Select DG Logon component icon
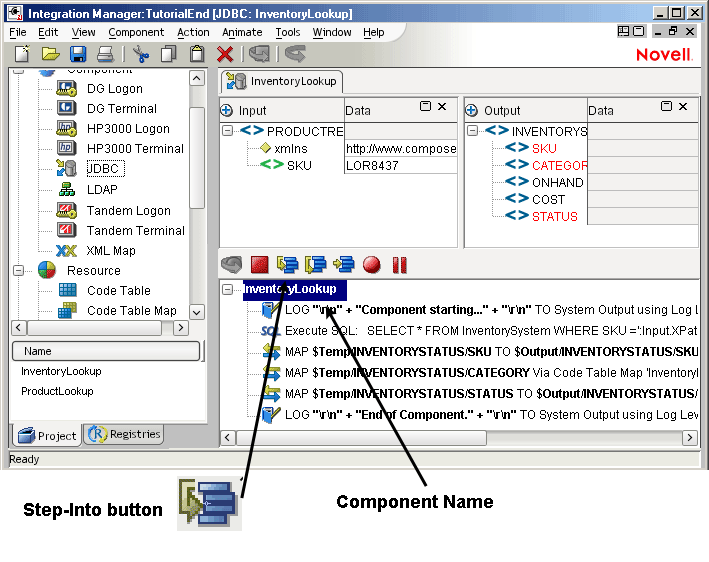Viewport: 709px width, 562px height. (x=66, y=89)
